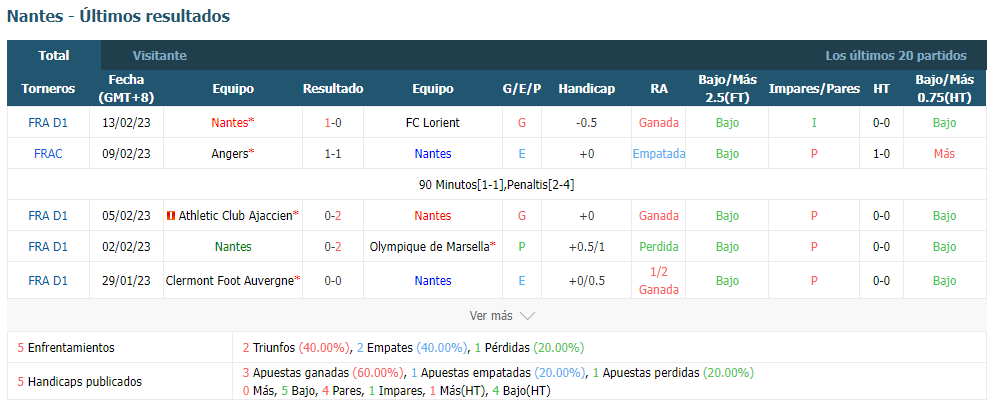Viewport: 995px width, 410px height.
Task: Open Angers team link
Action: [x=230, y=154]
